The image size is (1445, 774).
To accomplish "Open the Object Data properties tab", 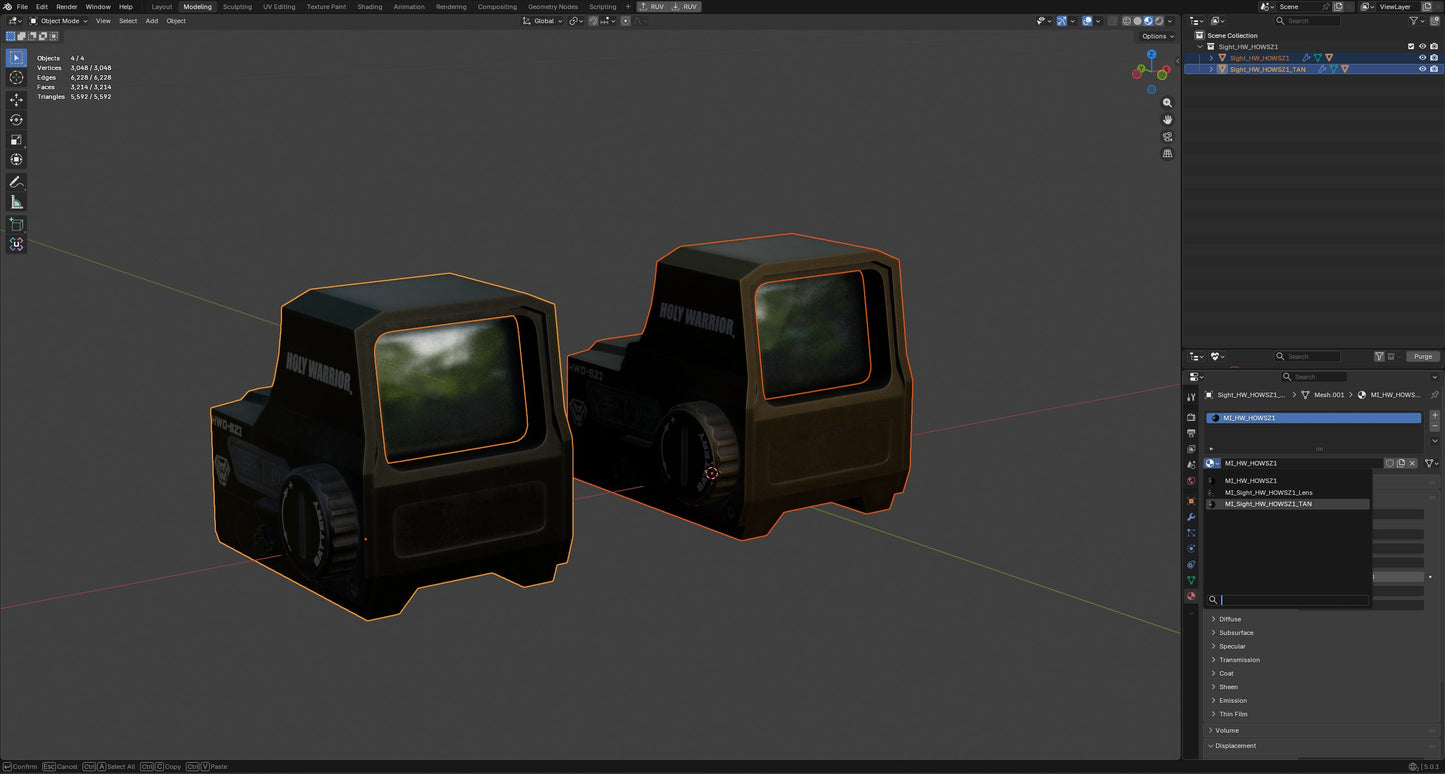I will pos(1191,580).
